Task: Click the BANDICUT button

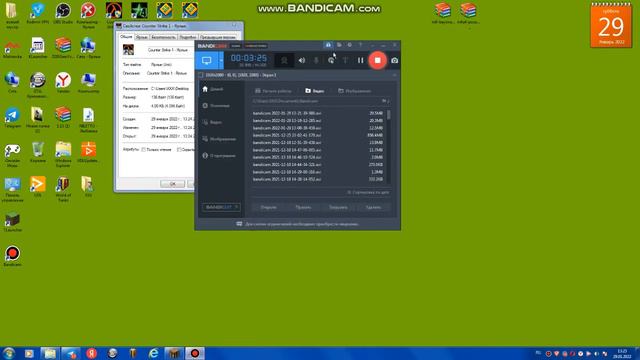Action: coord(221,207)
